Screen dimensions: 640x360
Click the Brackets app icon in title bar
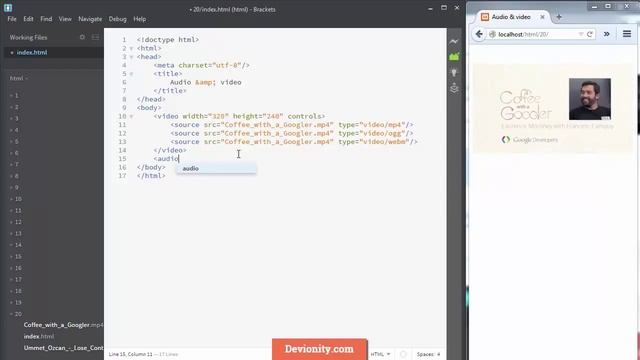tap(8, 8)
